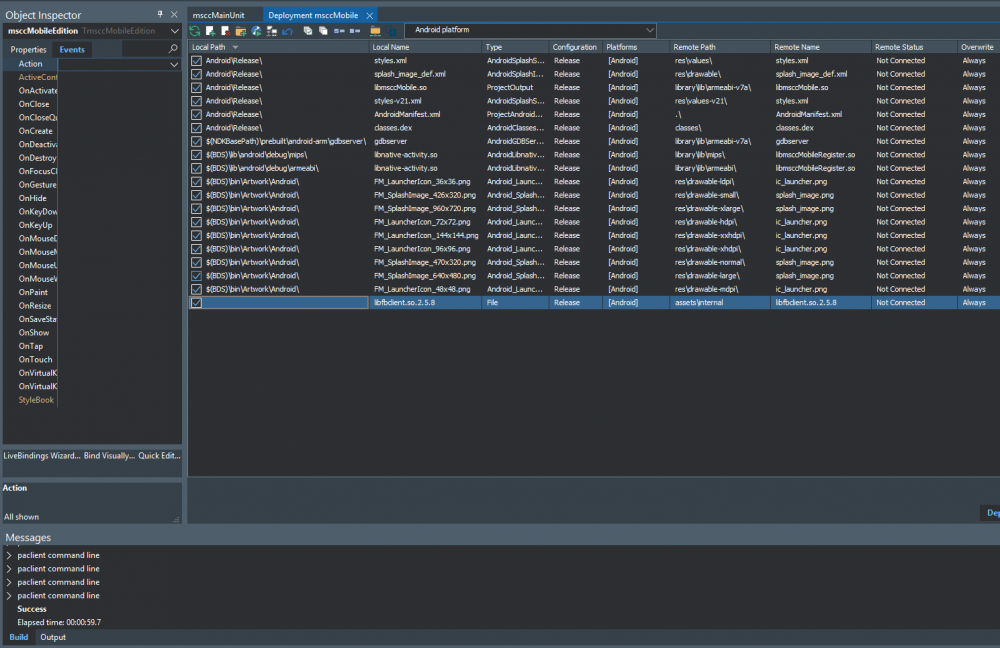Toggle the libfbclient.so.2.5.8 row checkbox
The width and height of the screenshot is (1000, 648).
pos(196,303)
